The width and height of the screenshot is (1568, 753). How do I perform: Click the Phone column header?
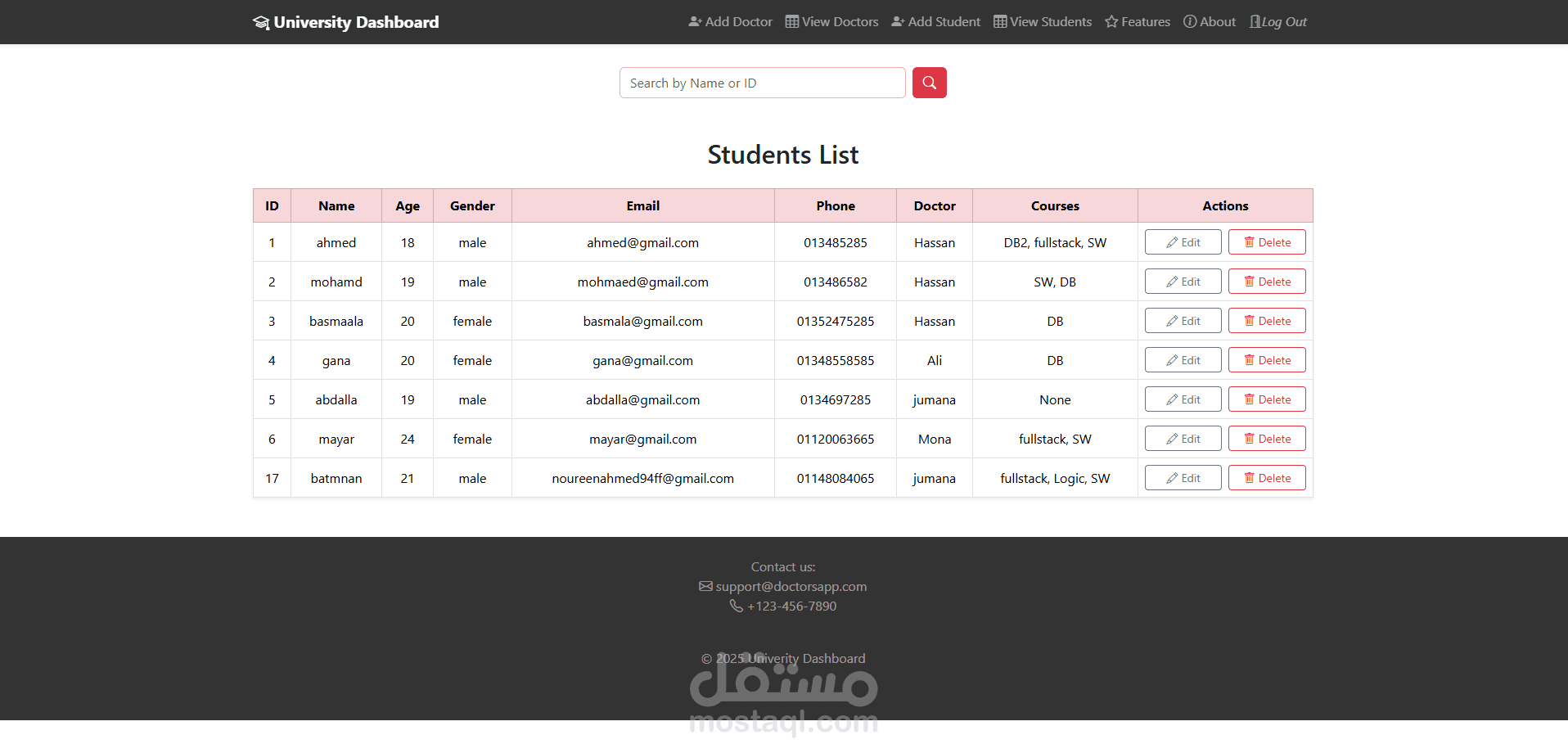coord(836,206)
